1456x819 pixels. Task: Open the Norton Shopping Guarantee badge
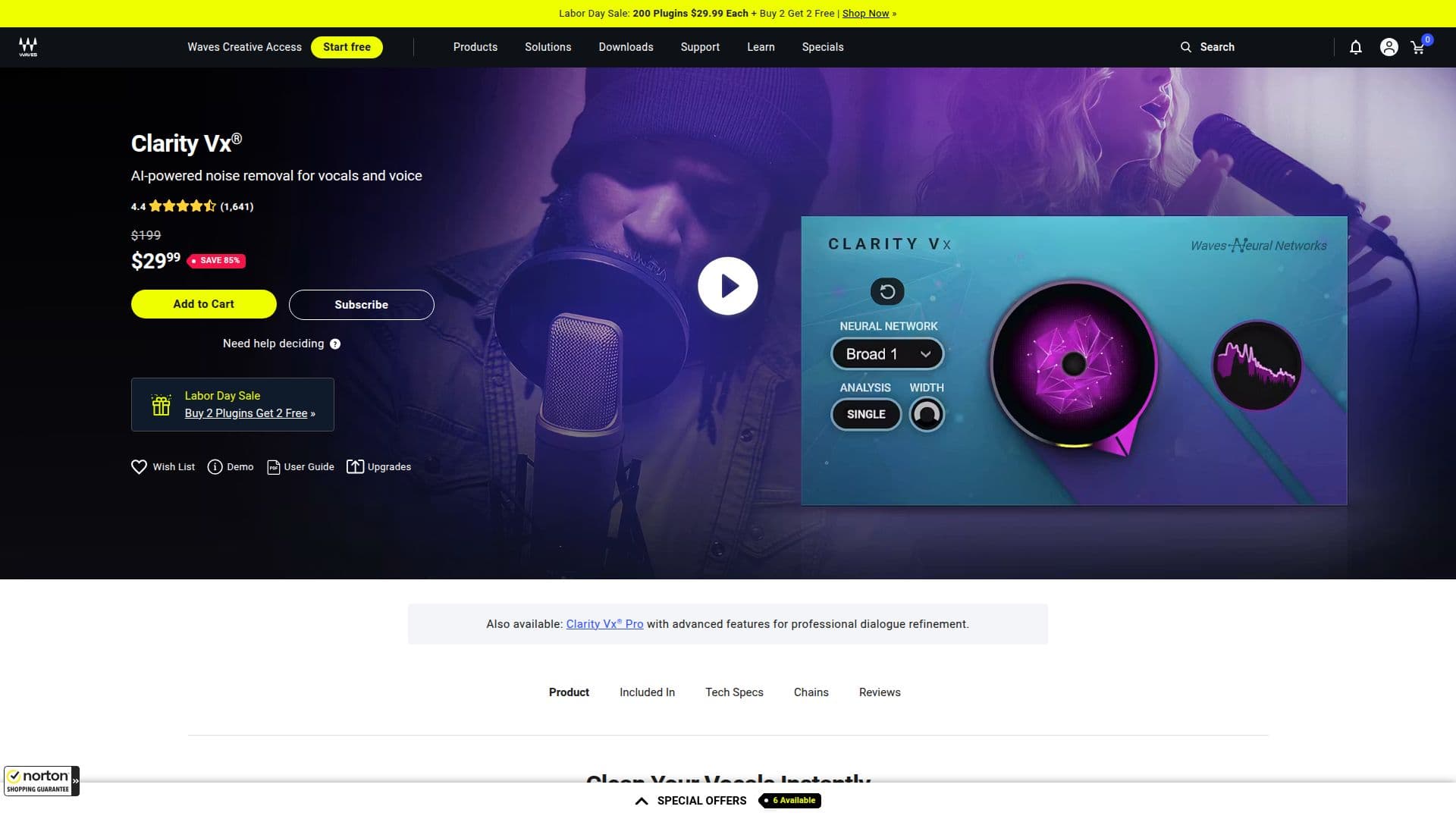pos(41,781)
